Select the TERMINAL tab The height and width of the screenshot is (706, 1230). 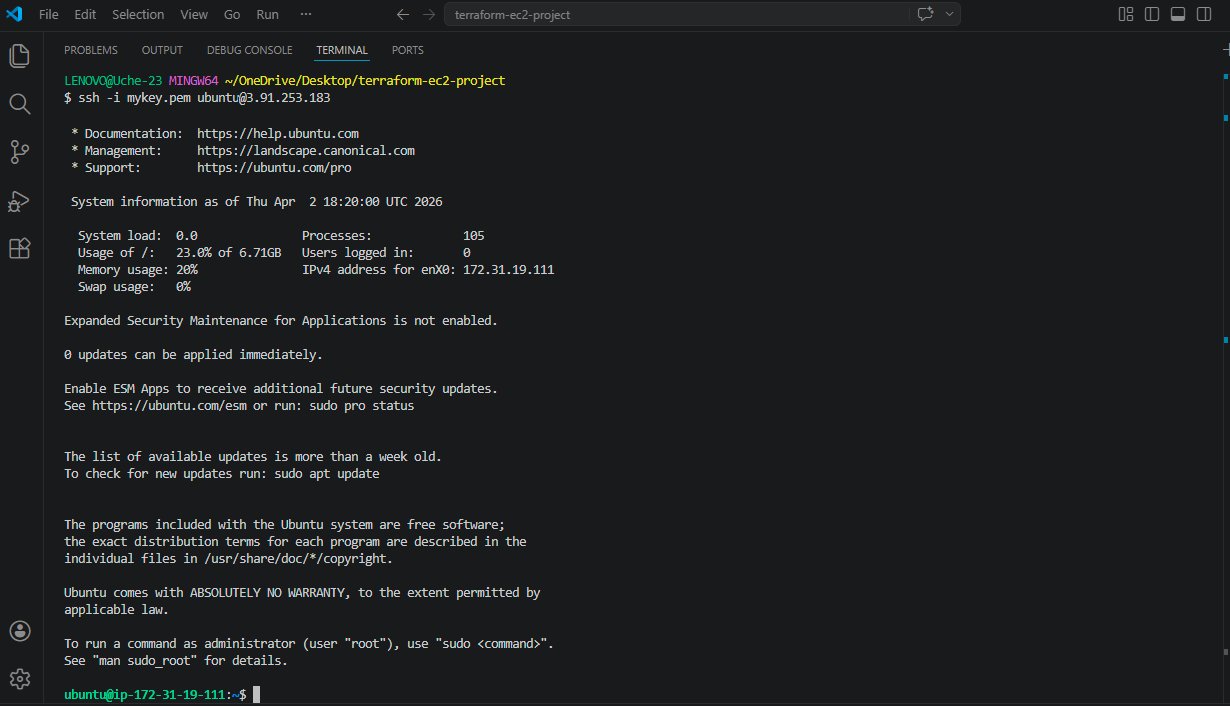tap(342, 50)
